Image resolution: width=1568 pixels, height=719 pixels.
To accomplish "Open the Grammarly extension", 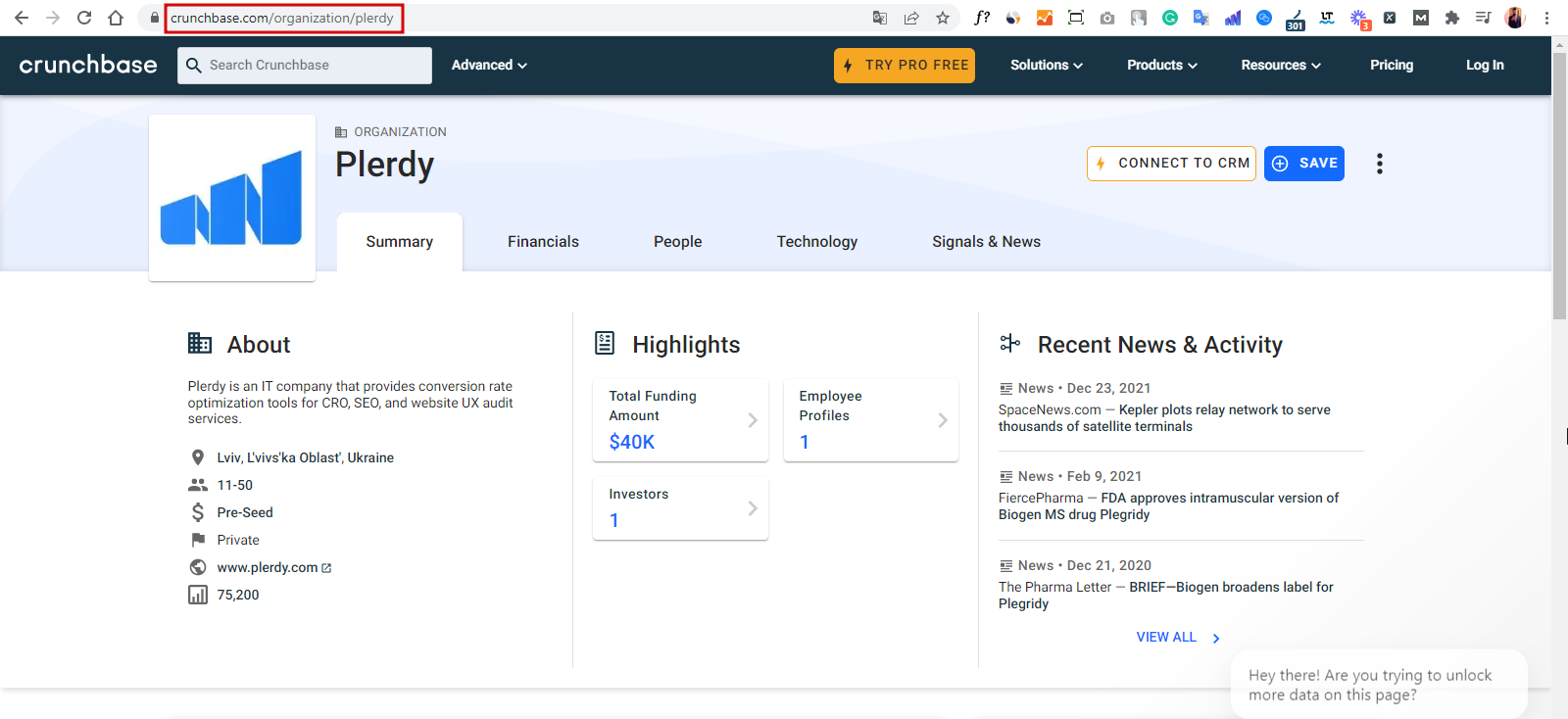I will coord(1170,18).
